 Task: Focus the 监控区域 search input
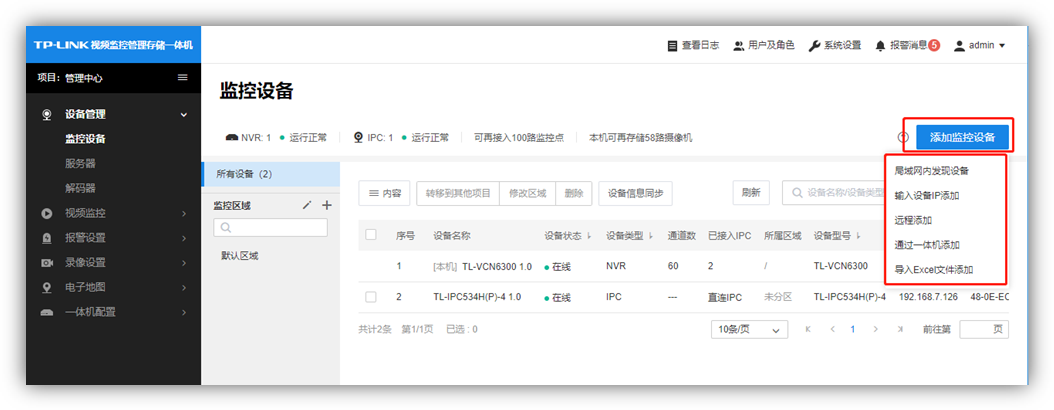point(270,228)
